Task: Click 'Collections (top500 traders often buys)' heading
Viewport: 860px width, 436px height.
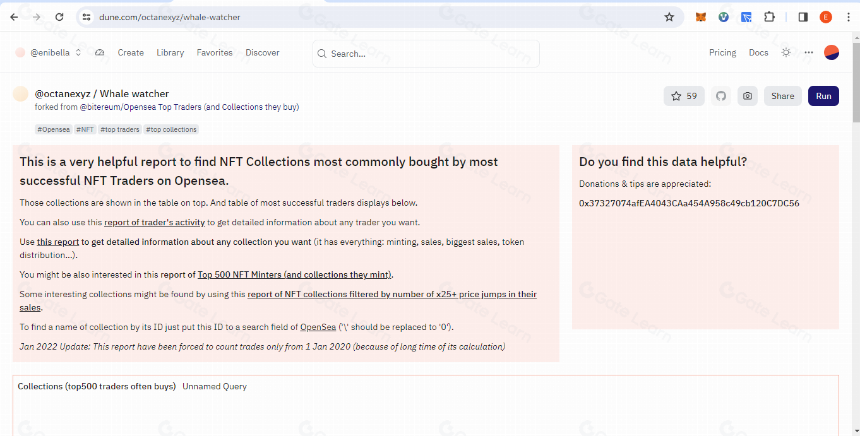Action: click(97, 387)
